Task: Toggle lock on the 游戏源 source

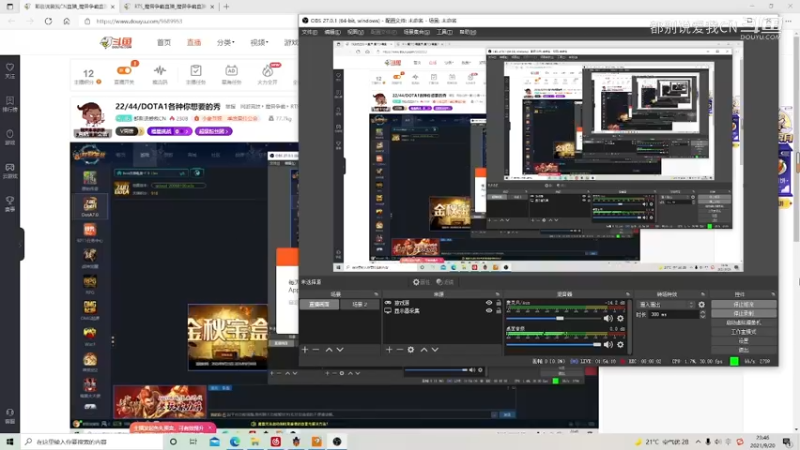Action: tap(498, 303)
